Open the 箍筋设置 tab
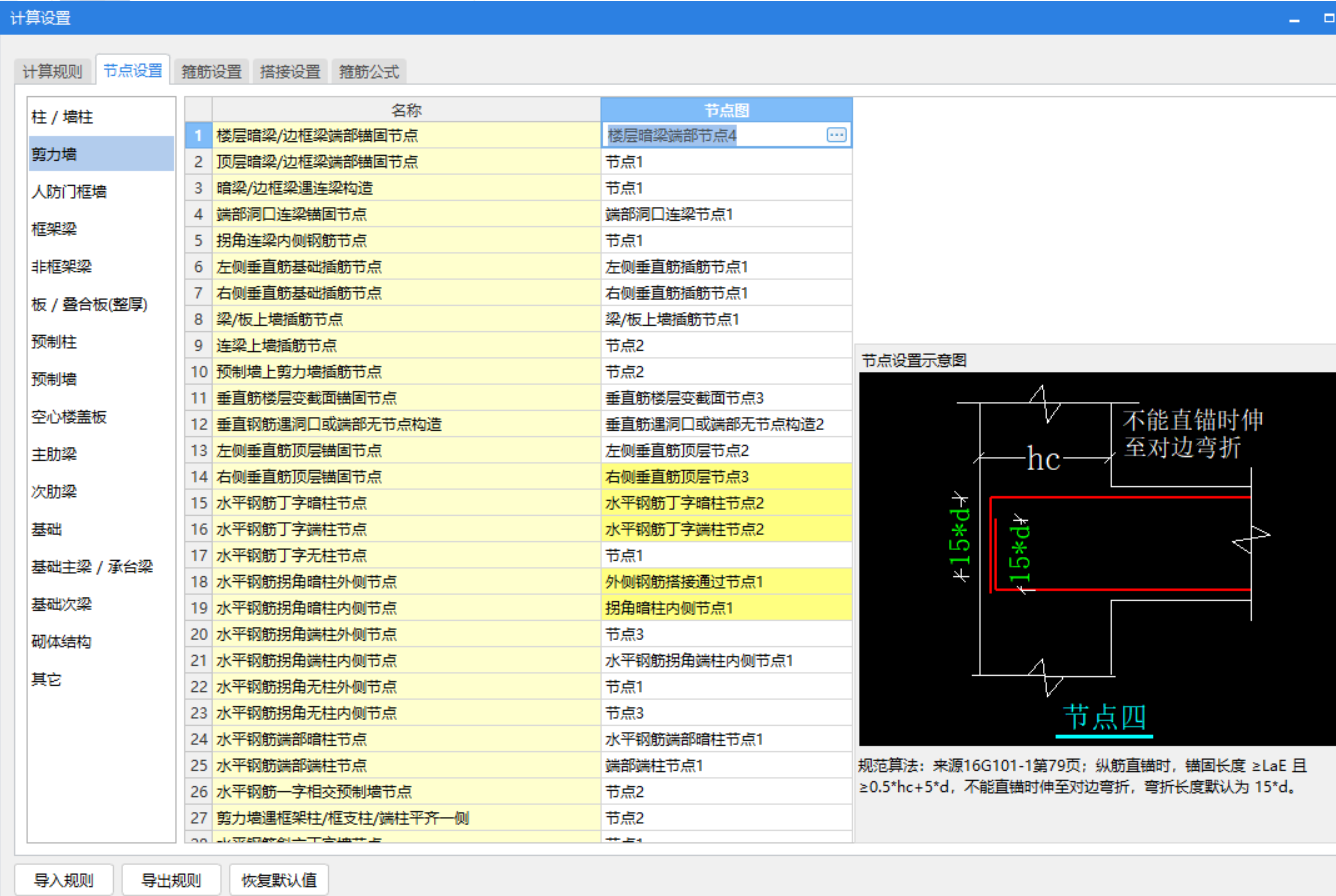Image resolution: width=1336 pixels, height=896 pixels. (x=211, y=72)
